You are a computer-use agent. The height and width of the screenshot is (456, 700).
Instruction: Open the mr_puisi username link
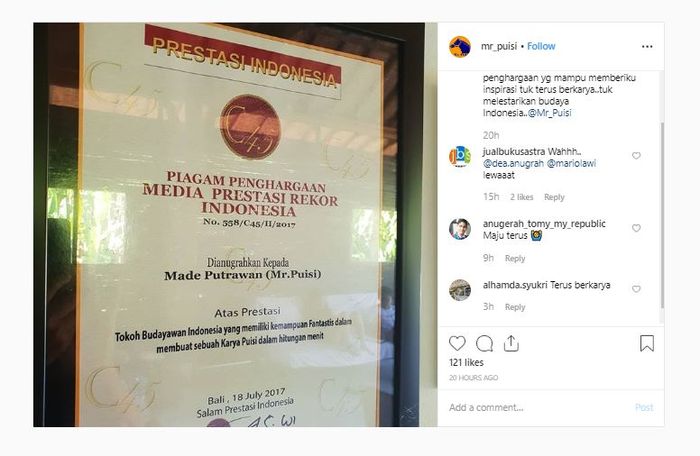coord(499,46)
